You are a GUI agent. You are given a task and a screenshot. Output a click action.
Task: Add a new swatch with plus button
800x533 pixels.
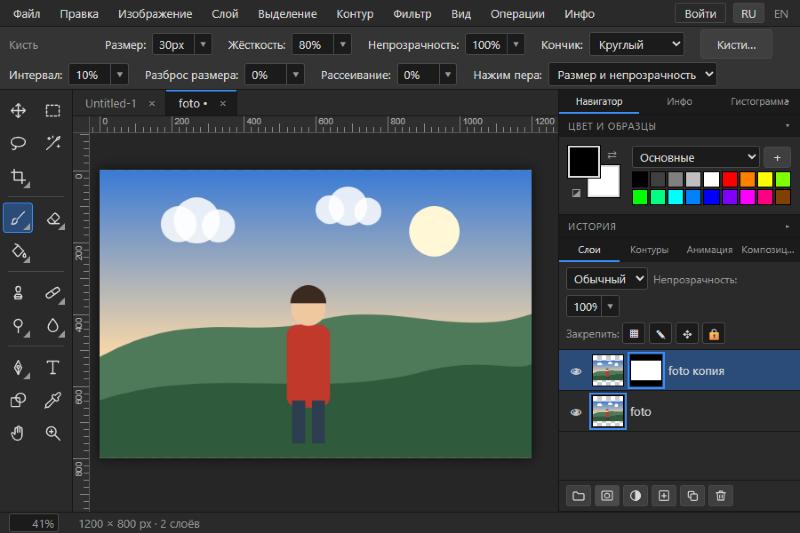pos(777,158)
